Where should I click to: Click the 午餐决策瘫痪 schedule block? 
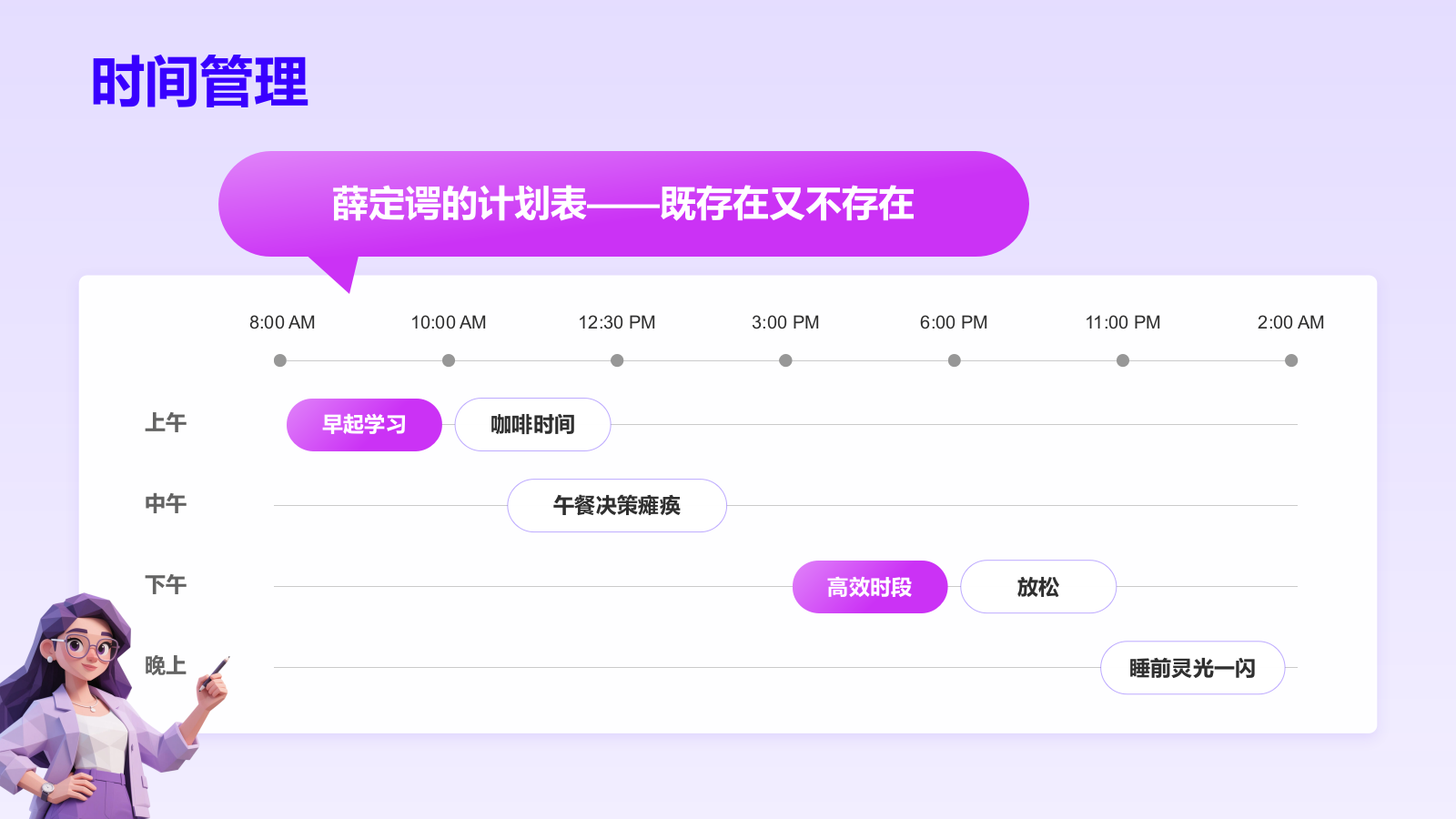tap(616, 506)
